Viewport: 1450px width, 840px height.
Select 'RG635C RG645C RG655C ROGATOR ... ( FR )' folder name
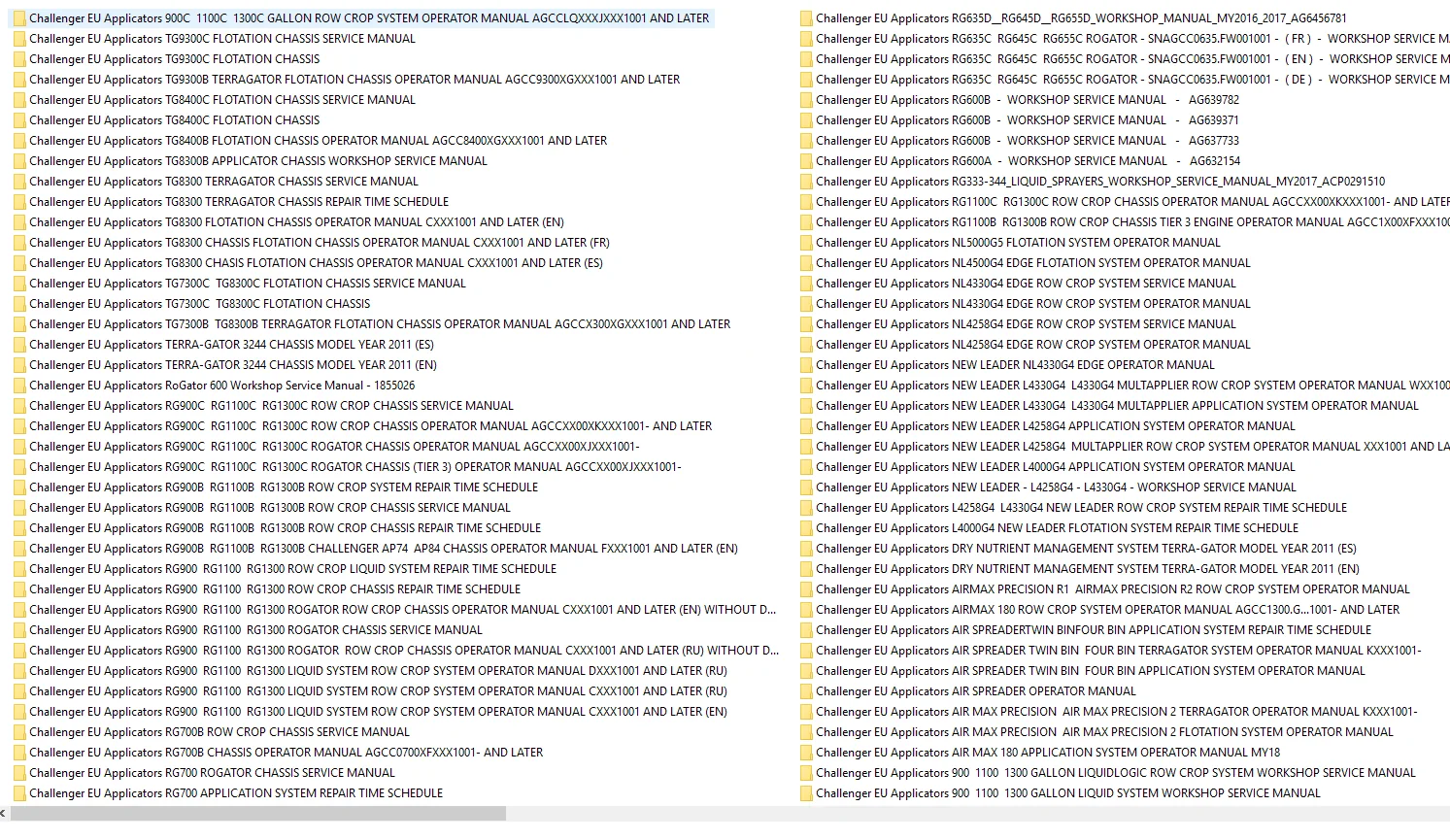[1132, 39]
